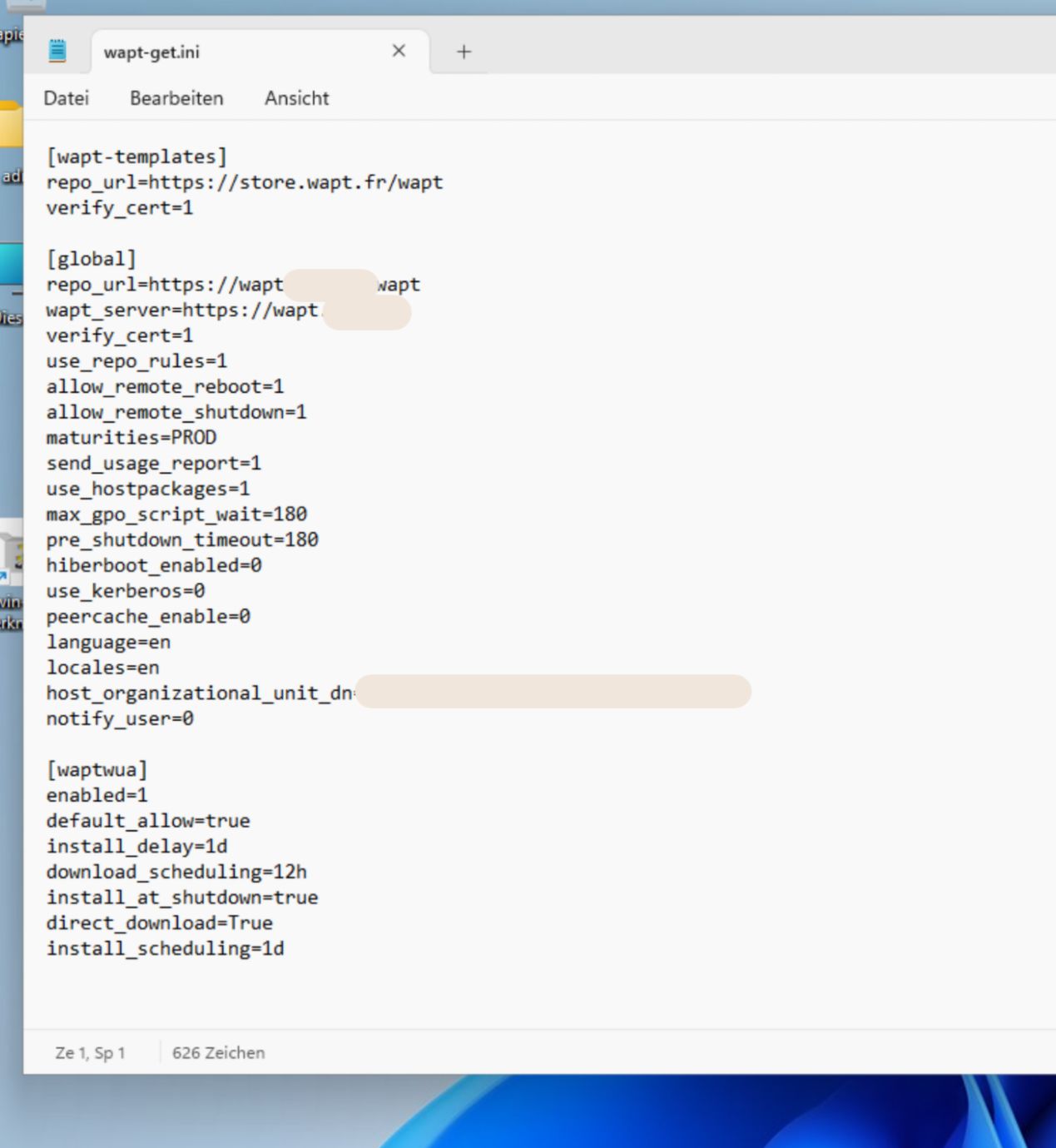Click the install_delay=1d line
This screenshot has width=1056, height=1148.
(136, 847)
